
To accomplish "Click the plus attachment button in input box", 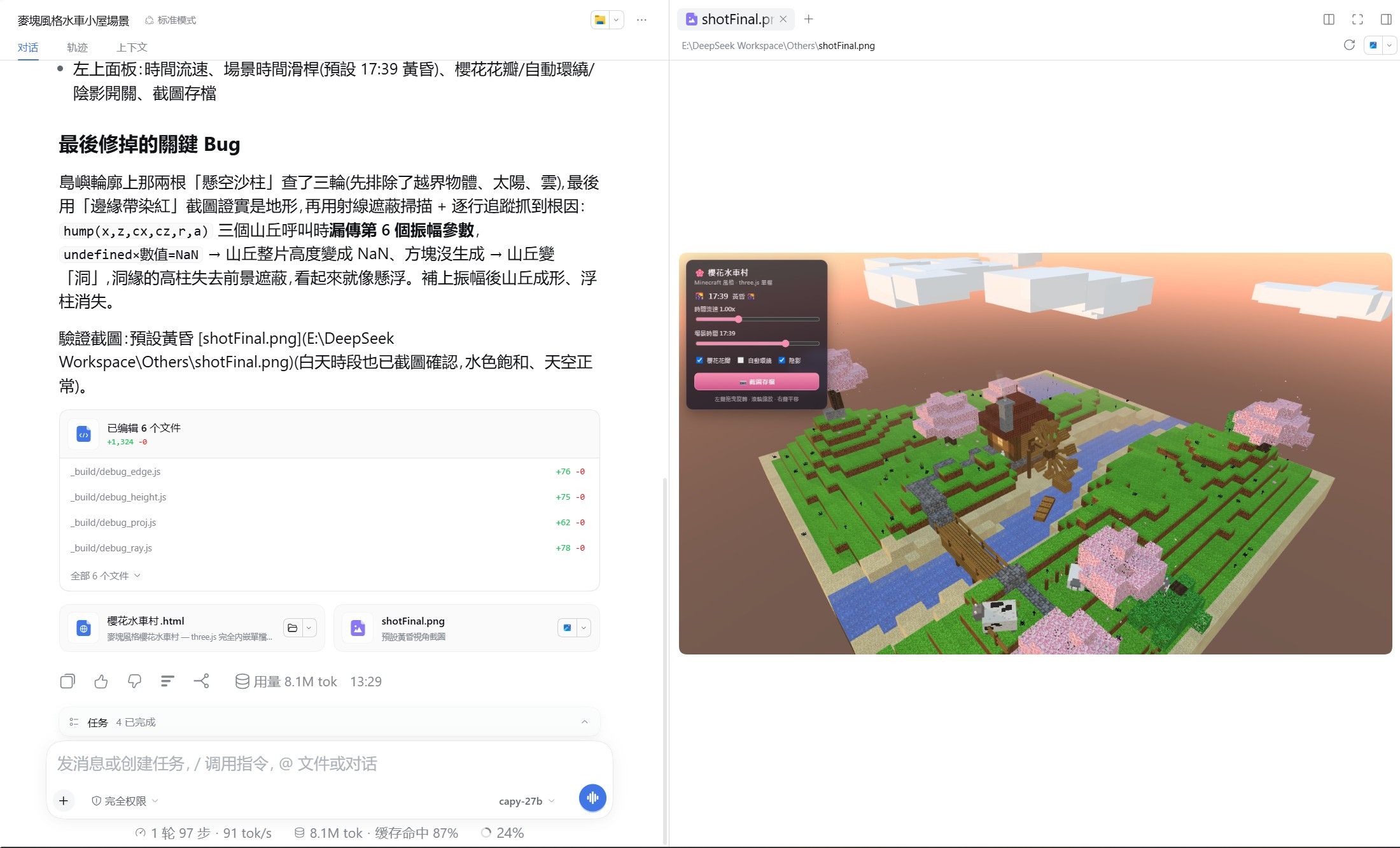I will (x=64, y=801).
